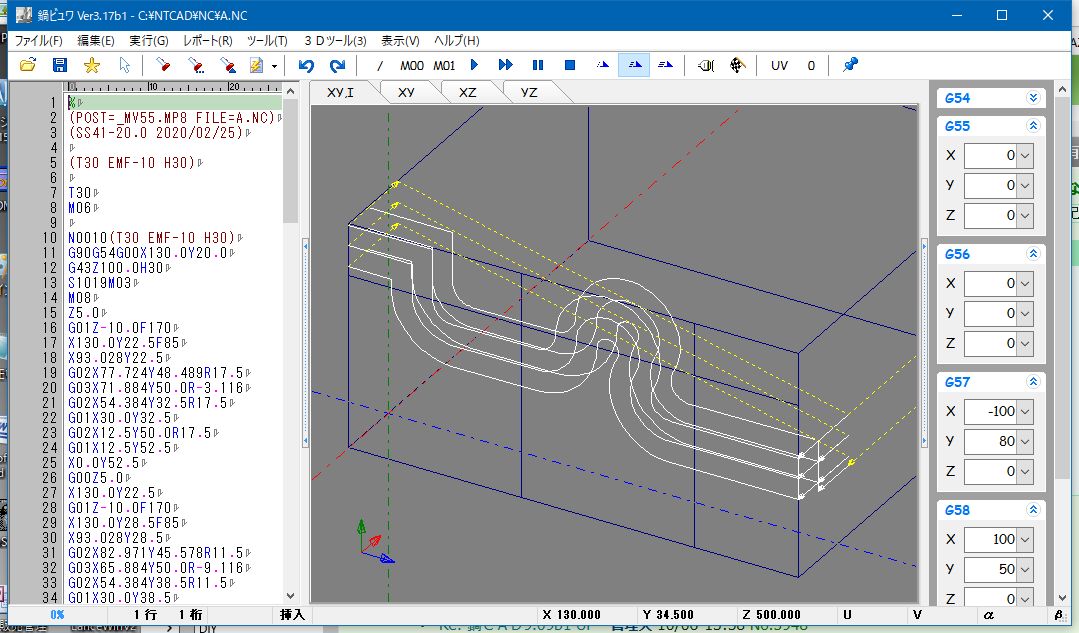Undo the last edit
The image size is (1079, 633).
tap(306, 65)
